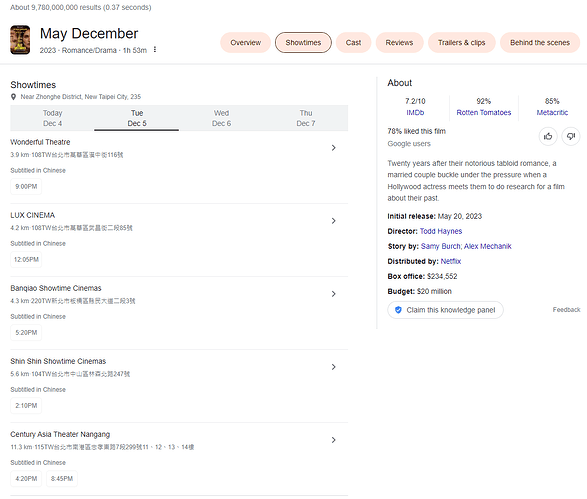Expand Shin Shin Showtime Cinemas chevron
The width and height of the screenshot is (587, 499).
pyautogui.click(x=334, y=367)
